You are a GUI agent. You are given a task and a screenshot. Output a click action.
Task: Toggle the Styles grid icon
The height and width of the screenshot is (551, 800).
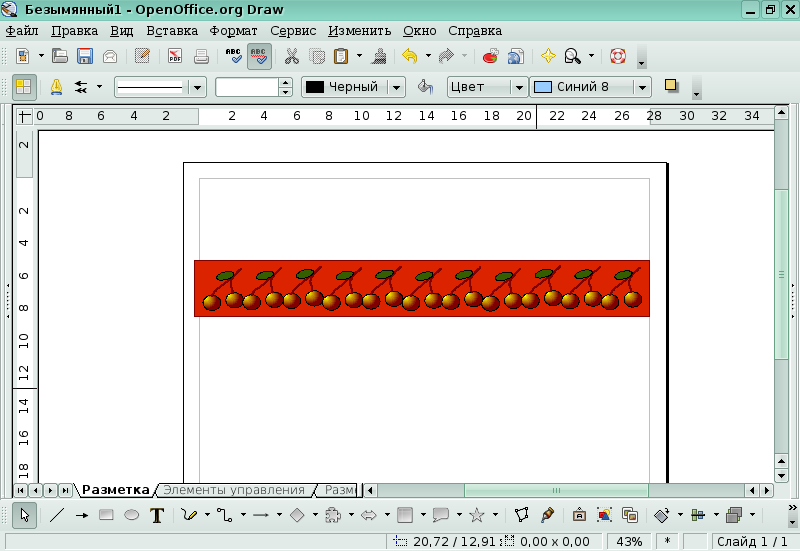(x=23, y=87)
